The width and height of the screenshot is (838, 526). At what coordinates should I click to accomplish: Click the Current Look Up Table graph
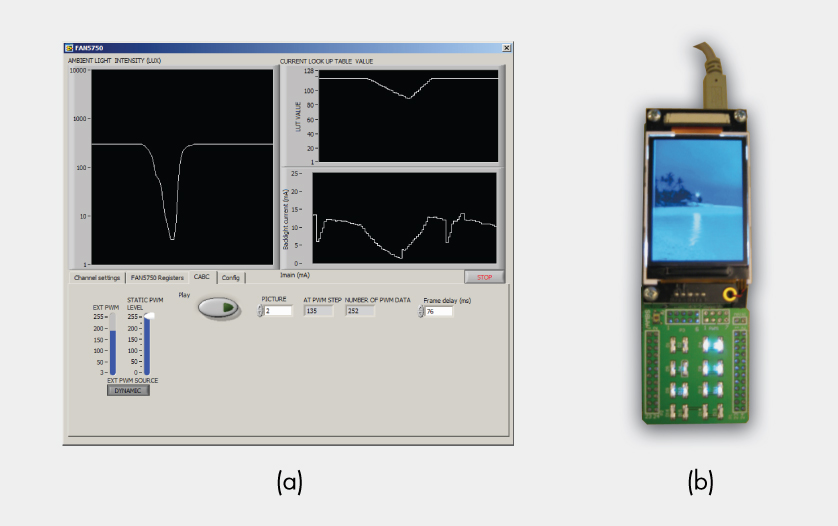(408, 116)
